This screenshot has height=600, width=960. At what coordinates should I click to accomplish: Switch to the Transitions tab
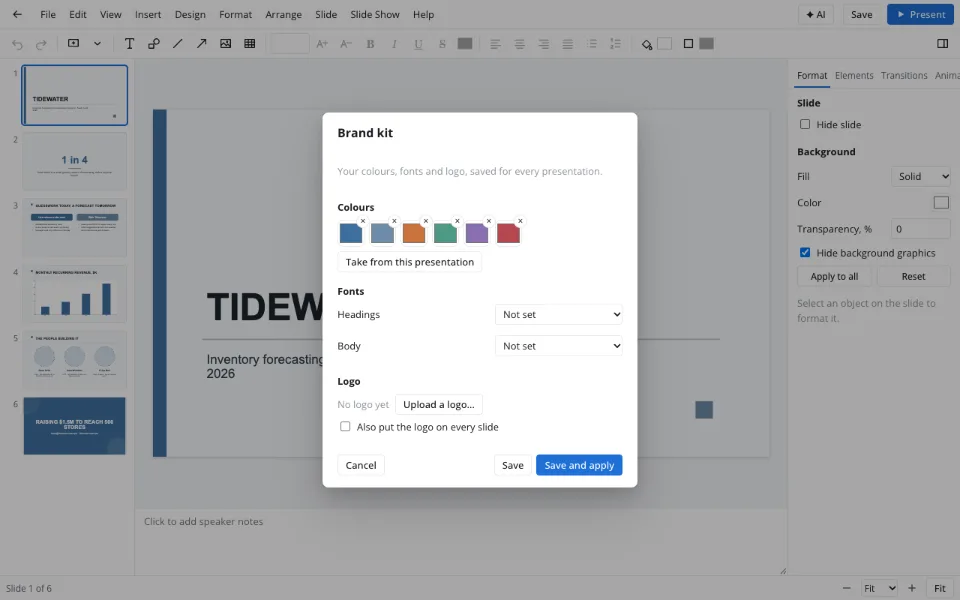pyautogui.click(x=904, y=75)
